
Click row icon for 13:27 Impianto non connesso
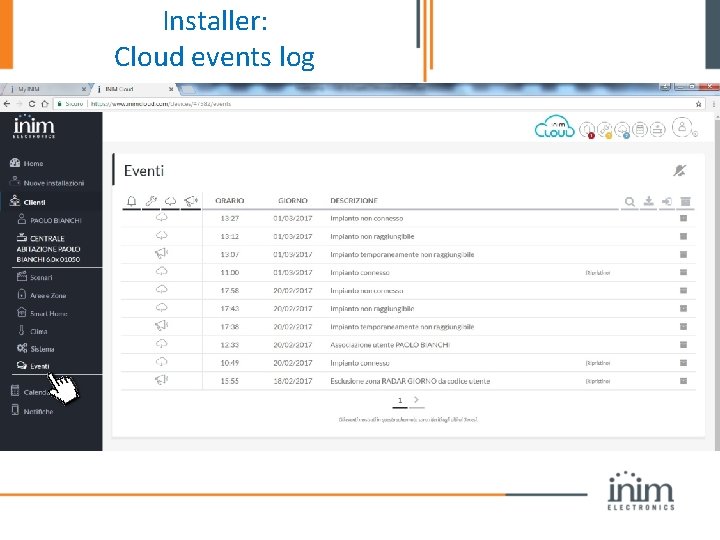point(683,218)
